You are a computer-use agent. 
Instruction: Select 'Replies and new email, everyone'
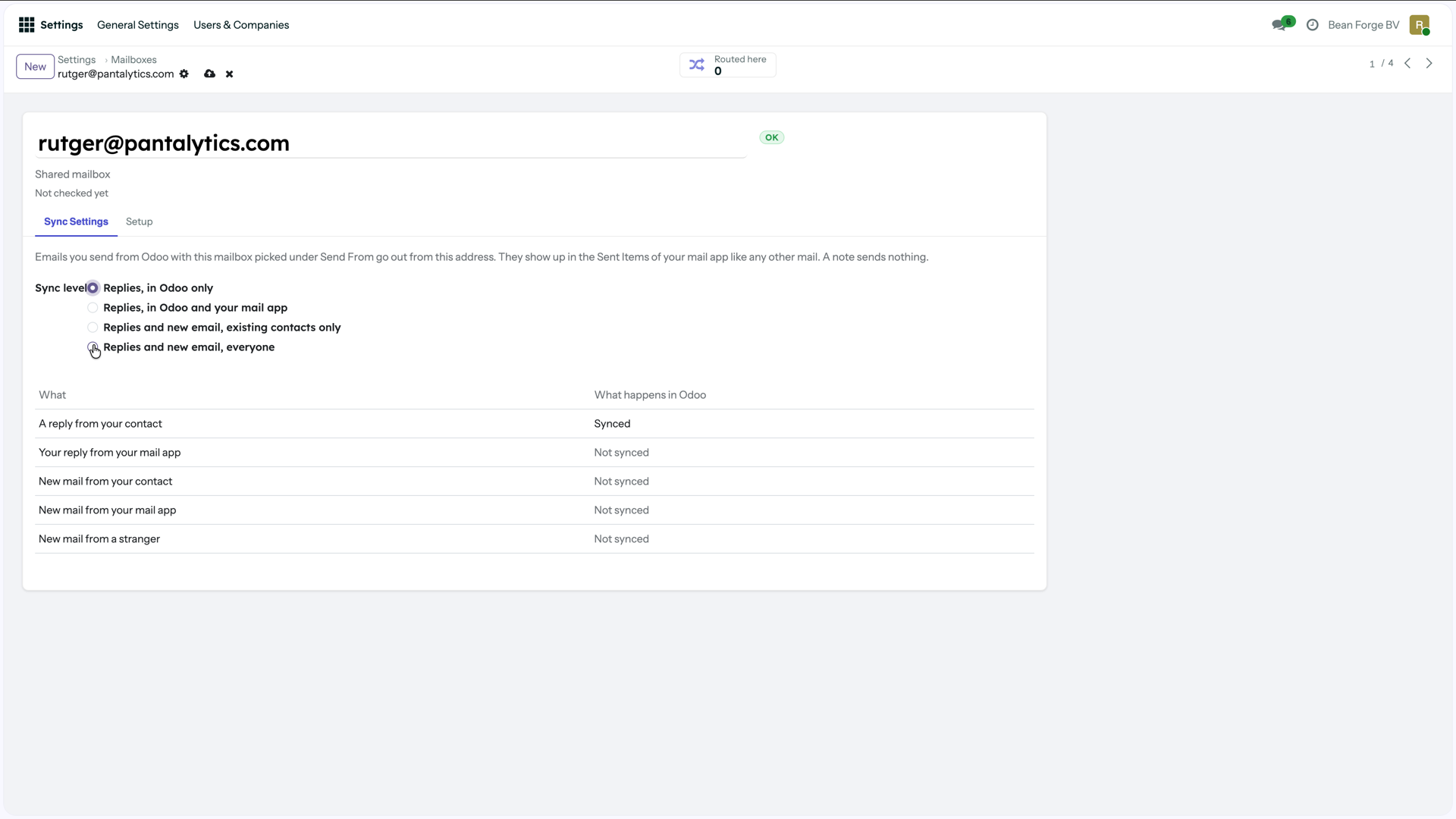coord(93,347)
